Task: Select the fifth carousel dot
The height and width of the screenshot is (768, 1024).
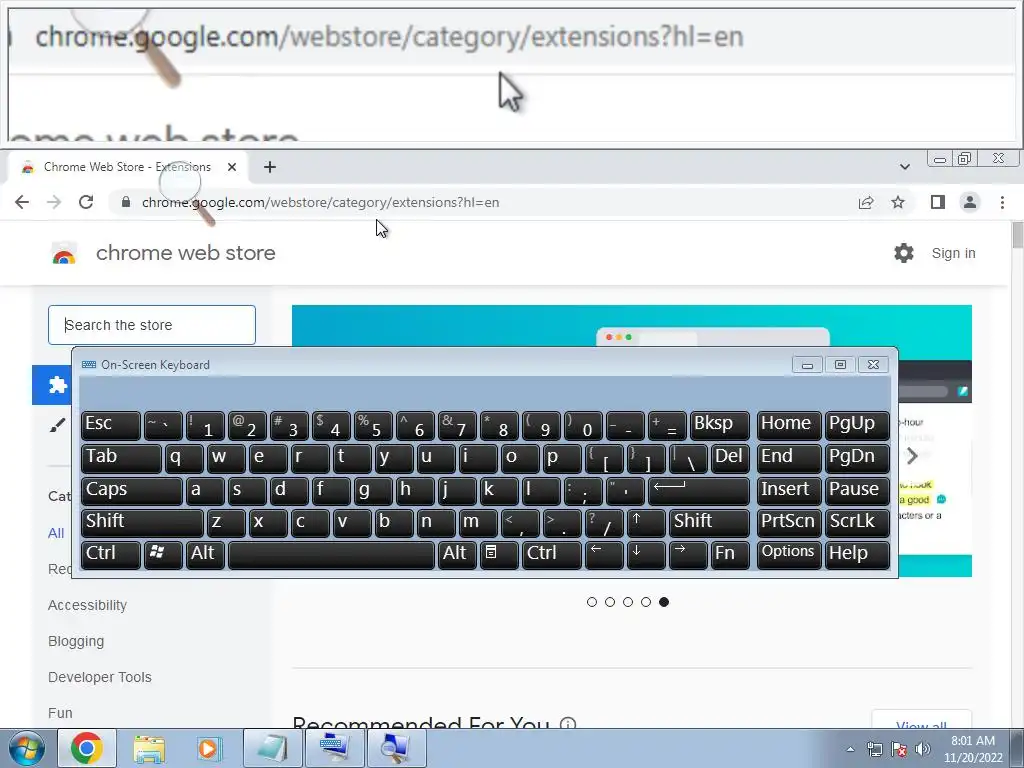Action: (x=664, y=602)
